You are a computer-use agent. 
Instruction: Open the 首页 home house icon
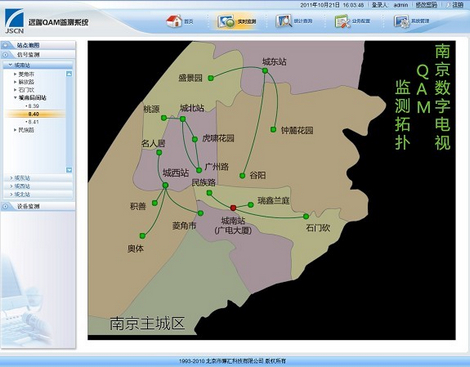174,21
